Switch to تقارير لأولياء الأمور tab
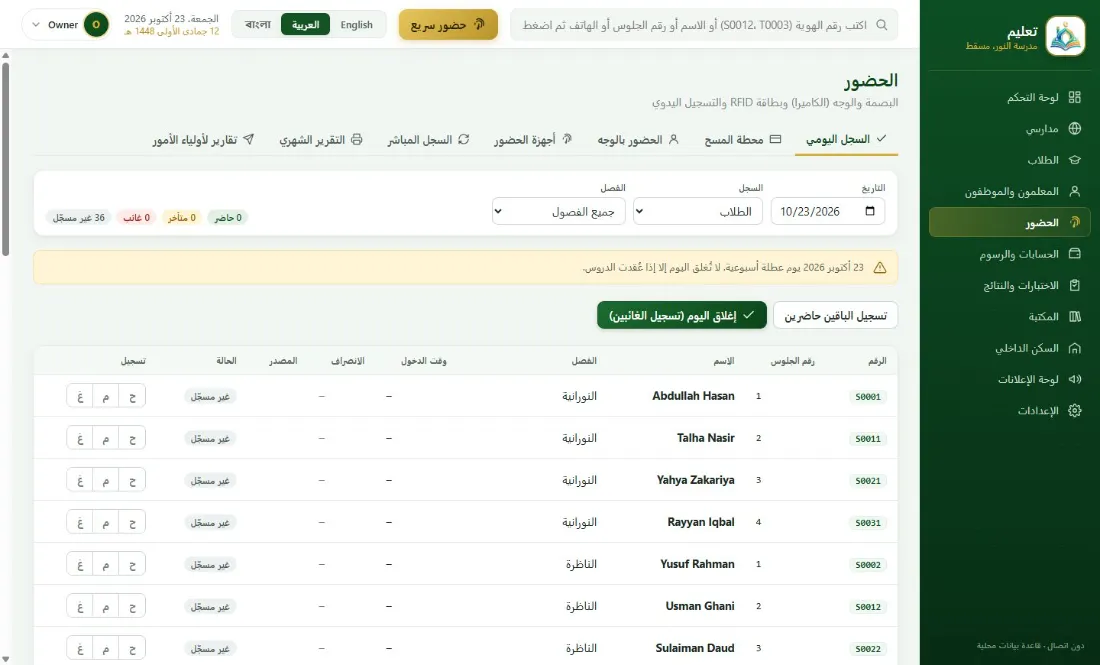The image size is (1100, 665). 203,140
